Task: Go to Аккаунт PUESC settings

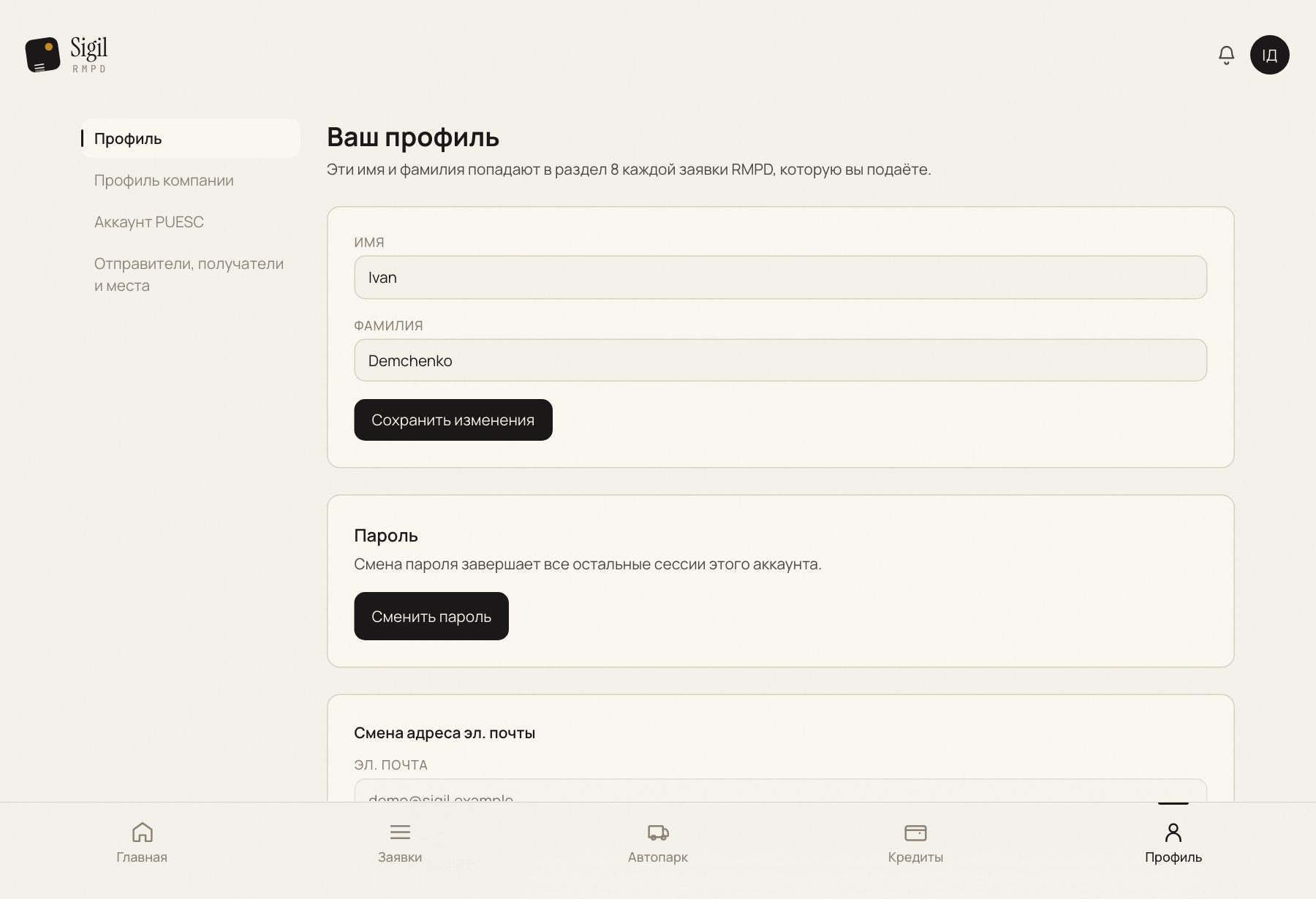Action: click(148, 222)
